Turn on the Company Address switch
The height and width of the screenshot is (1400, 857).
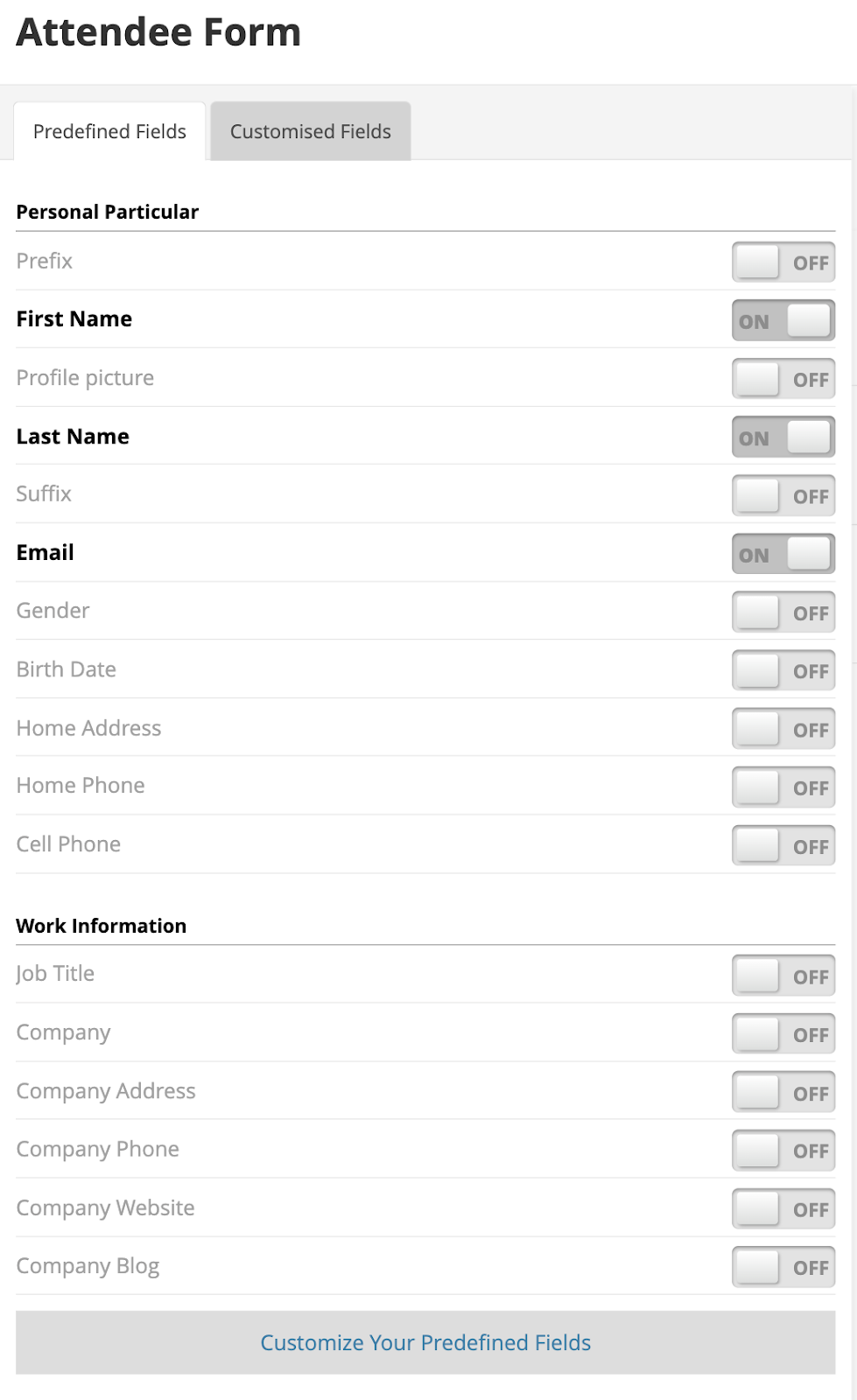(x=783, y=1093)
